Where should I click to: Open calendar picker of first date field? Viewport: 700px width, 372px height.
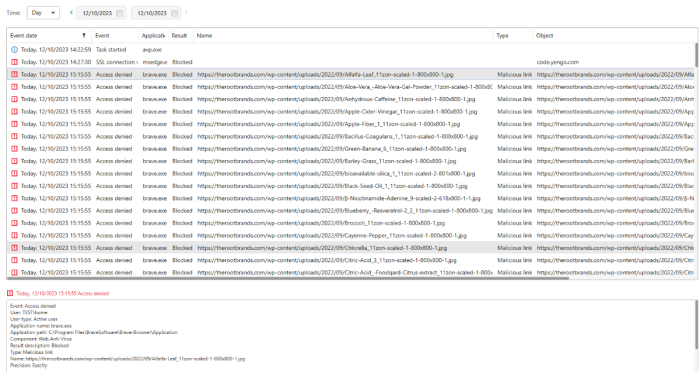(x=120, y=13)
